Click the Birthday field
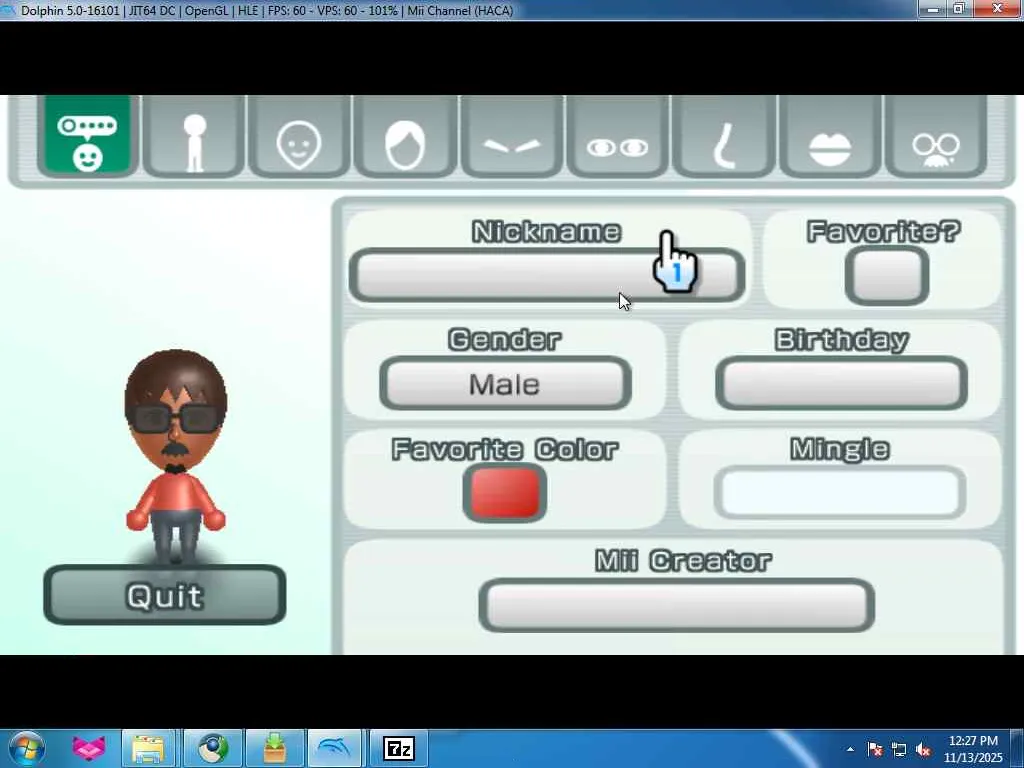 coord(841,383)
